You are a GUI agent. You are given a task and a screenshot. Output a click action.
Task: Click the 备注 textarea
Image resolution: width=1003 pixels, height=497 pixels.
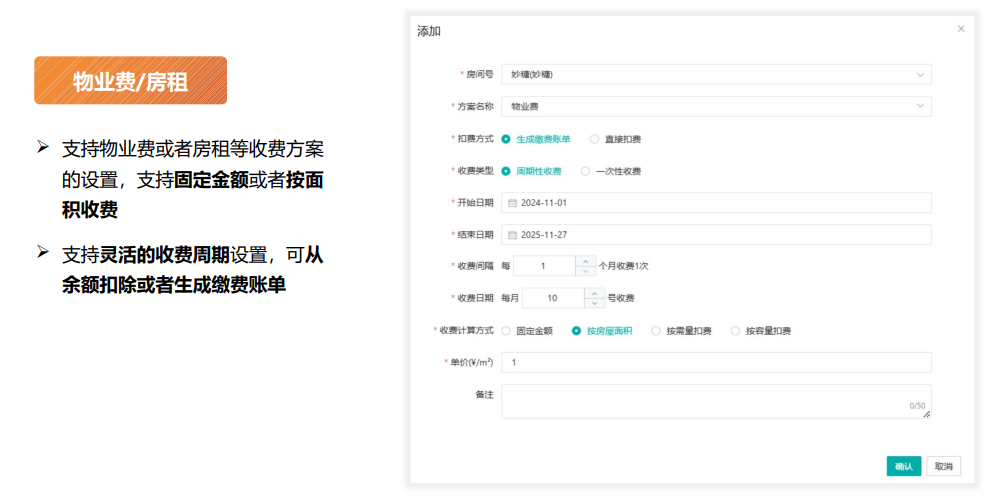[716, 401]
